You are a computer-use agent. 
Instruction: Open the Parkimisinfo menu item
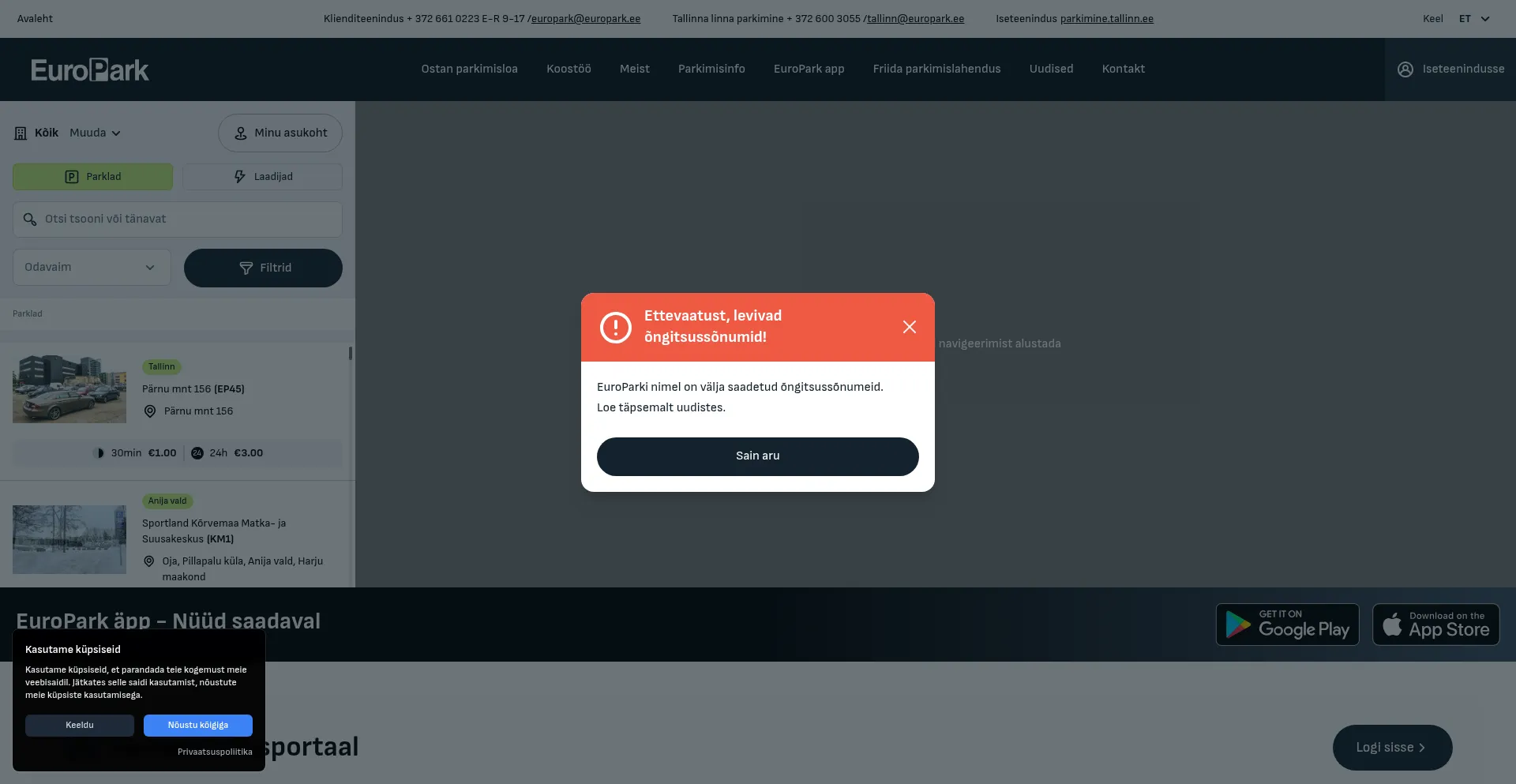tap(711, 69)
